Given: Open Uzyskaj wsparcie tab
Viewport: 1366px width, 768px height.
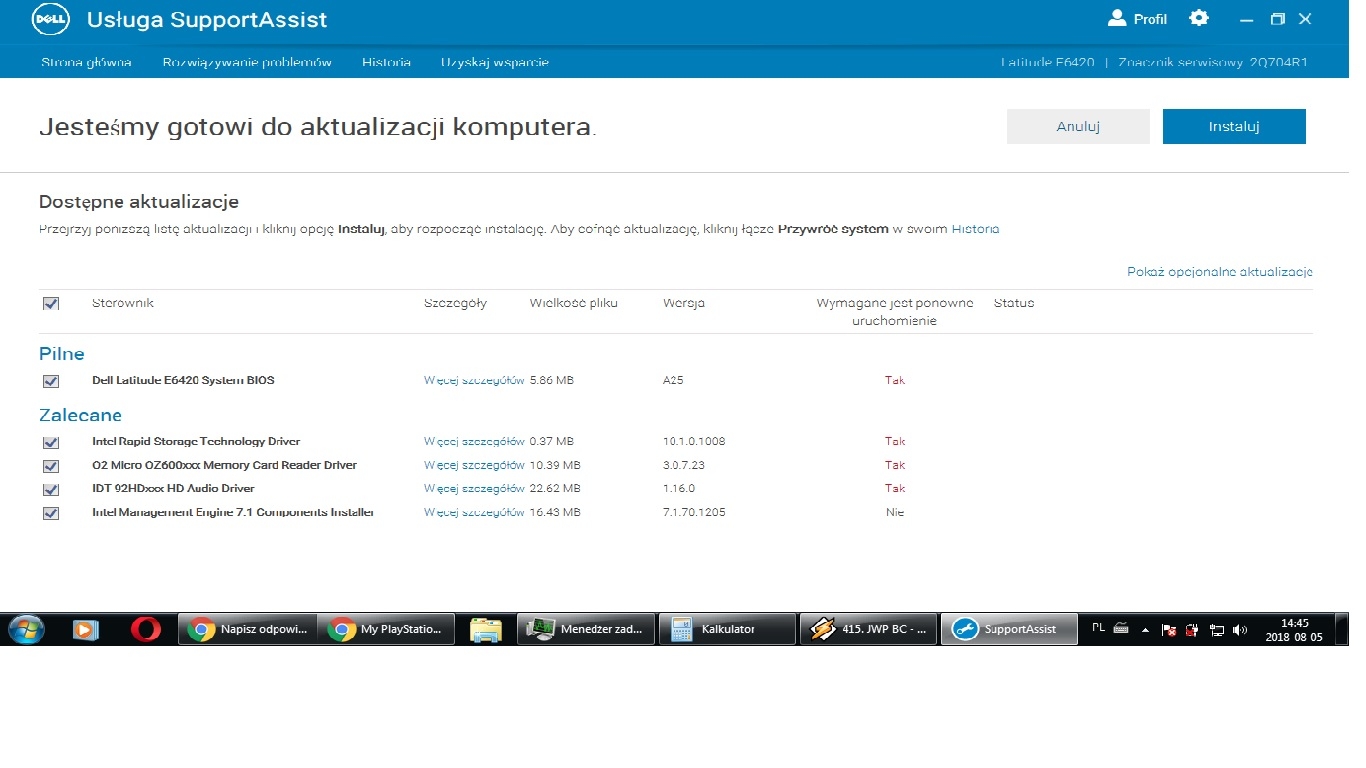Looking at the screenshot, I should [495, 62].
